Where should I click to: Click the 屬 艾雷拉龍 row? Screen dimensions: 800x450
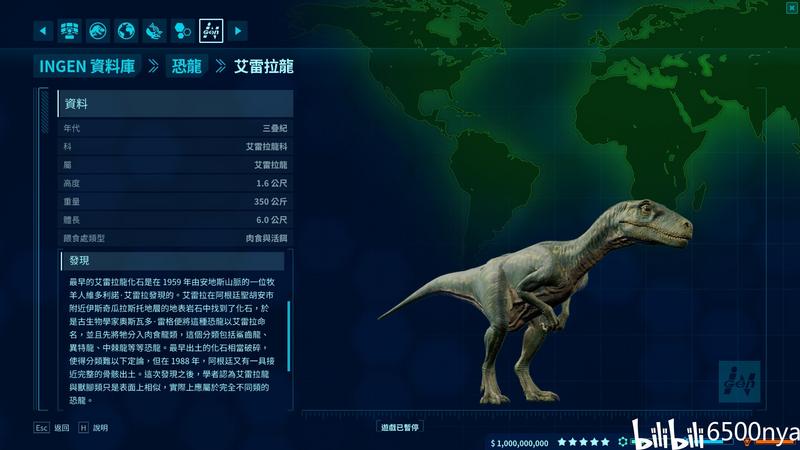[x=176, y=165]
